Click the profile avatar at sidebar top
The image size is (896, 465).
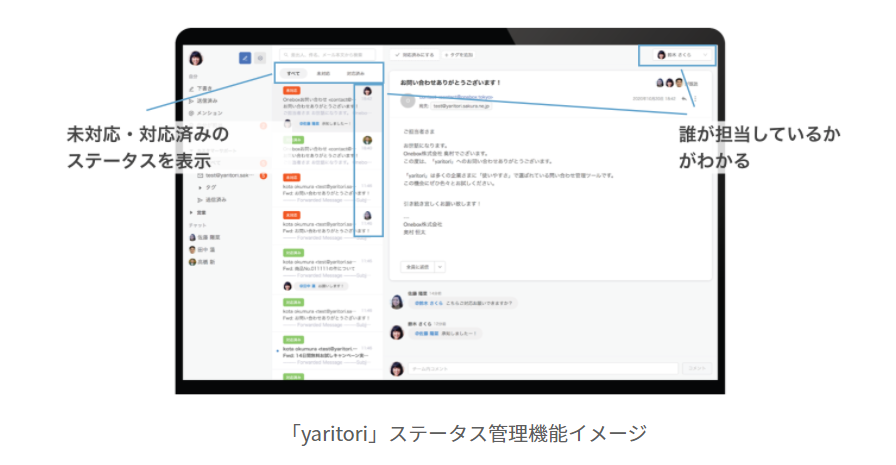click(x=196, y=58)
